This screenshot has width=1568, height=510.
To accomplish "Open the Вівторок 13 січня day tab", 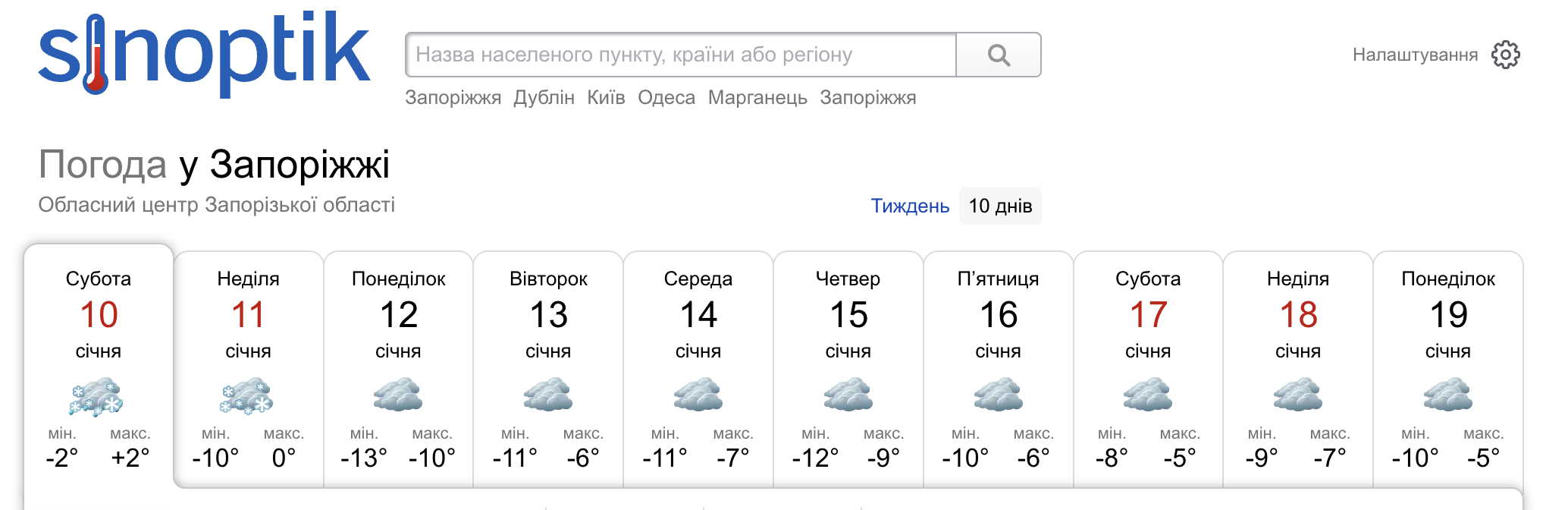I will (548, 314).
